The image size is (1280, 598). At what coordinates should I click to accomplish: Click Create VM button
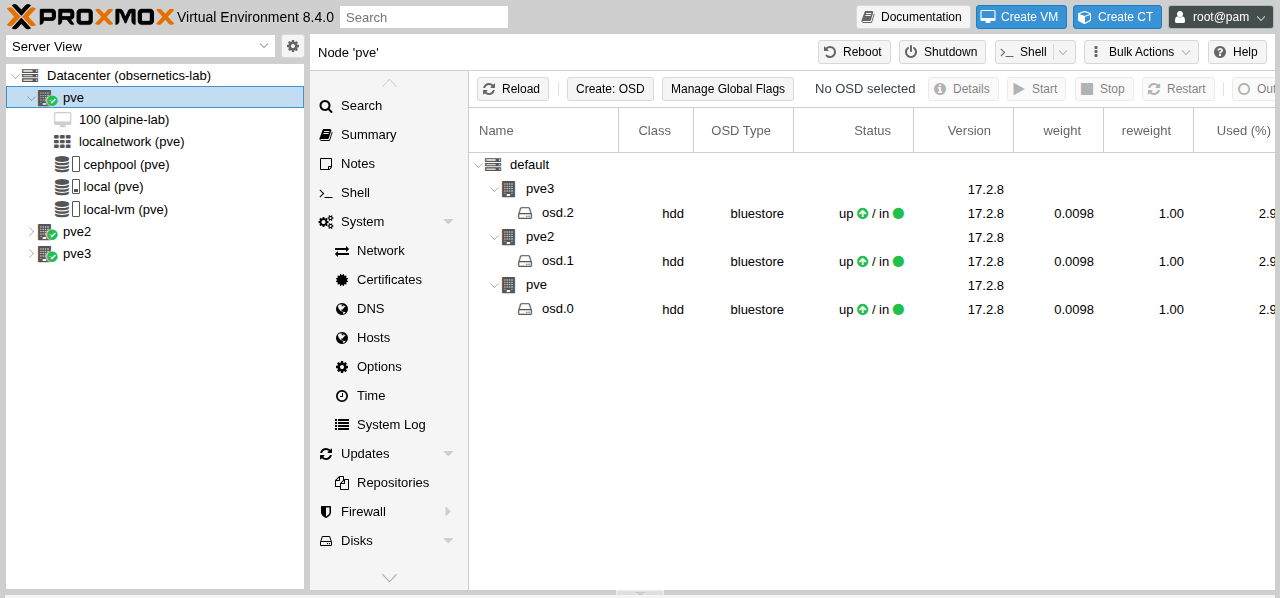tap(1021, 17)
